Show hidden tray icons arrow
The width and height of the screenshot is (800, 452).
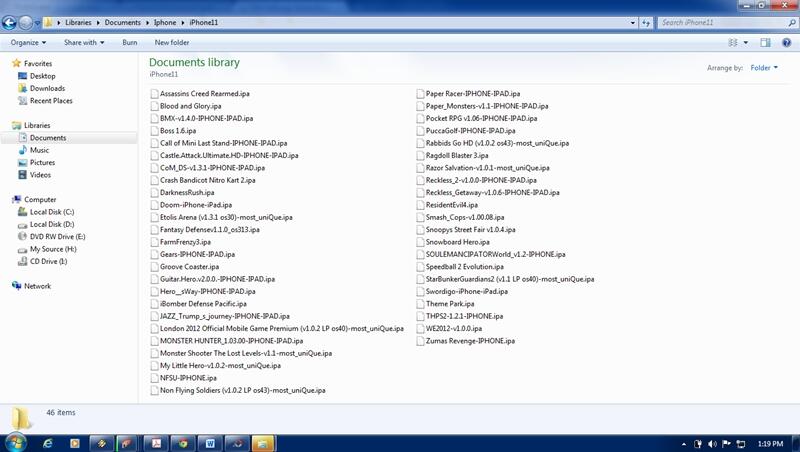click(x=684, y=444)
